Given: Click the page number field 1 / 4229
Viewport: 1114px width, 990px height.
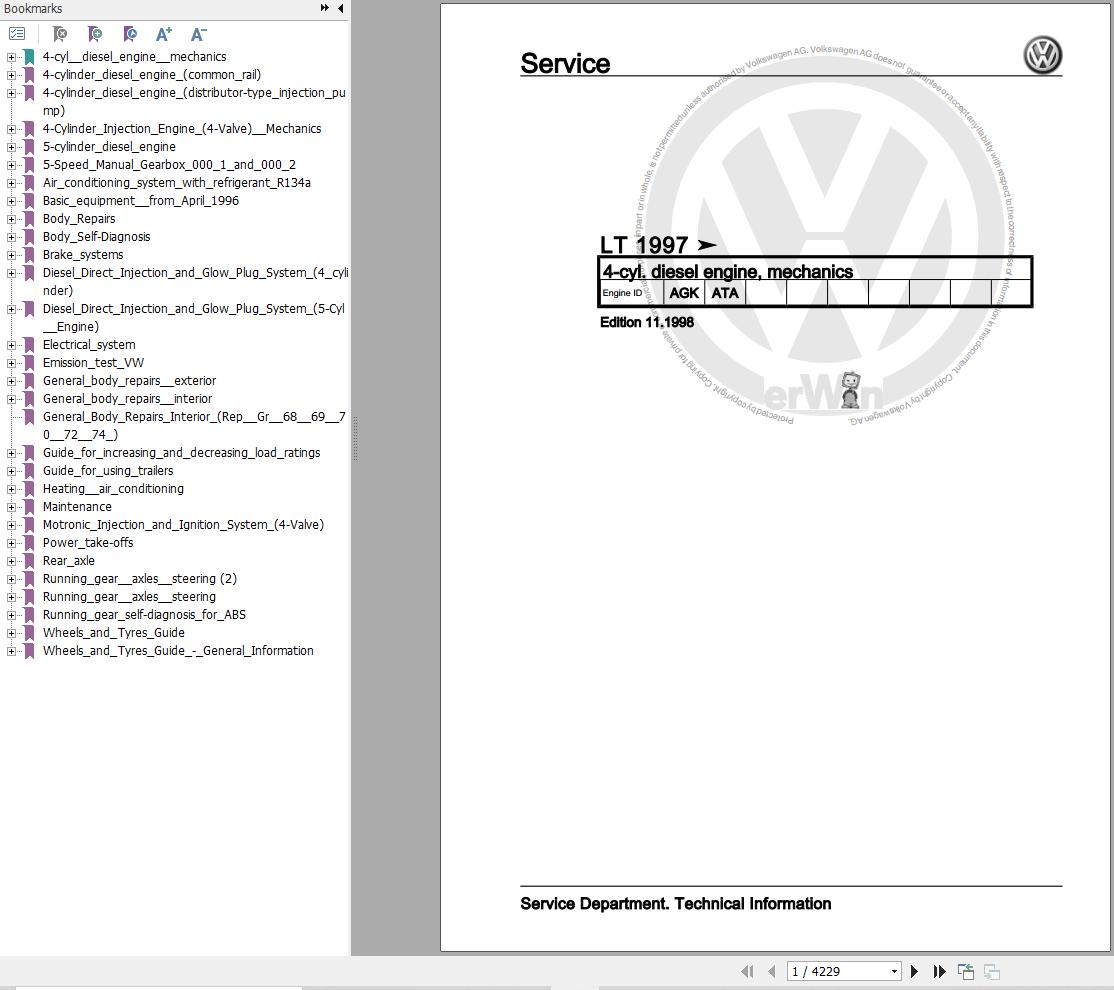Looking at the screenshot, I should (838, 972).
